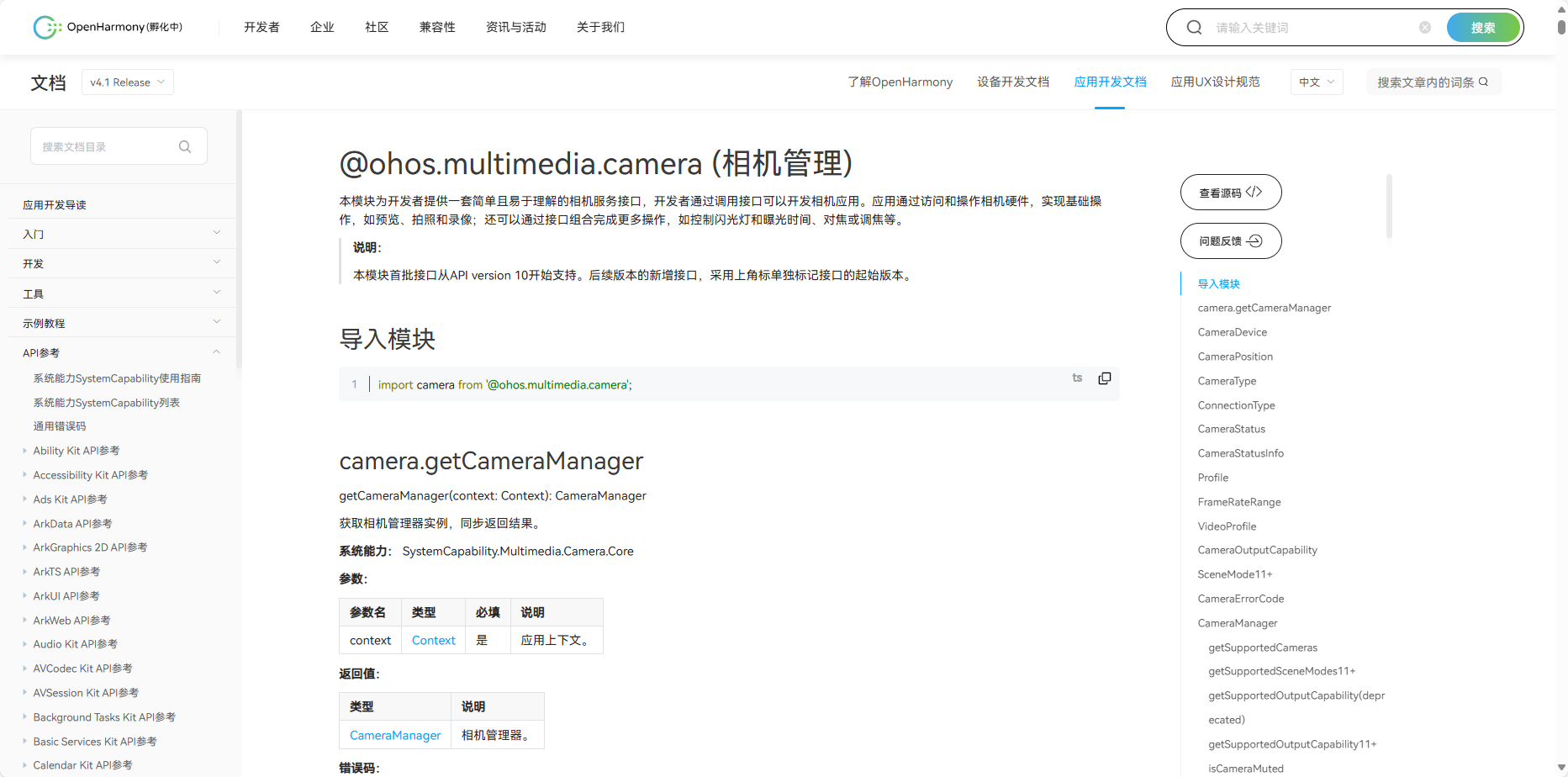Click the outline panel scrollbar
Viewport: 1568px width, 777px height.
(x=1389, y=206)
